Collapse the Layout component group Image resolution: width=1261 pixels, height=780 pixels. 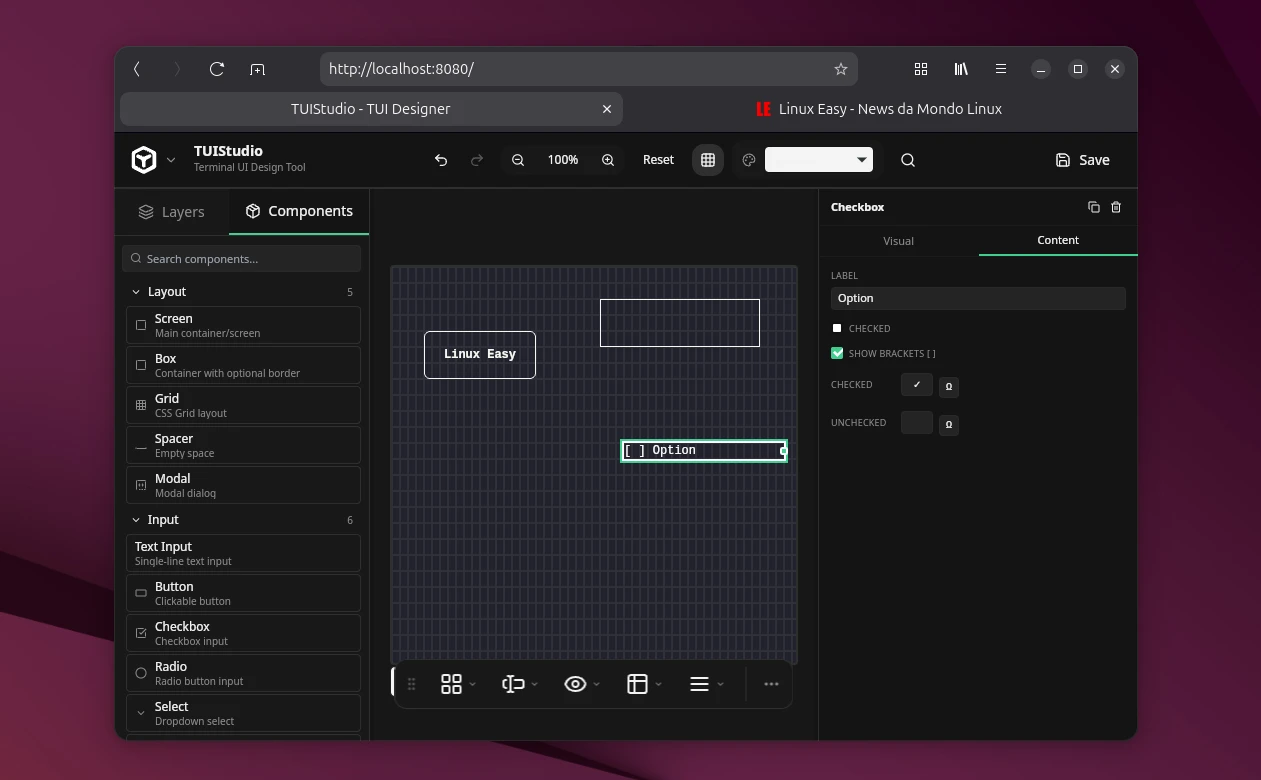(x=136, y=292)
